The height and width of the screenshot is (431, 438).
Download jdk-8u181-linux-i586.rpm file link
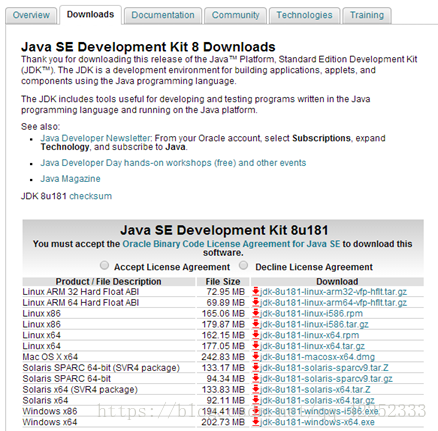coord(311,313)
